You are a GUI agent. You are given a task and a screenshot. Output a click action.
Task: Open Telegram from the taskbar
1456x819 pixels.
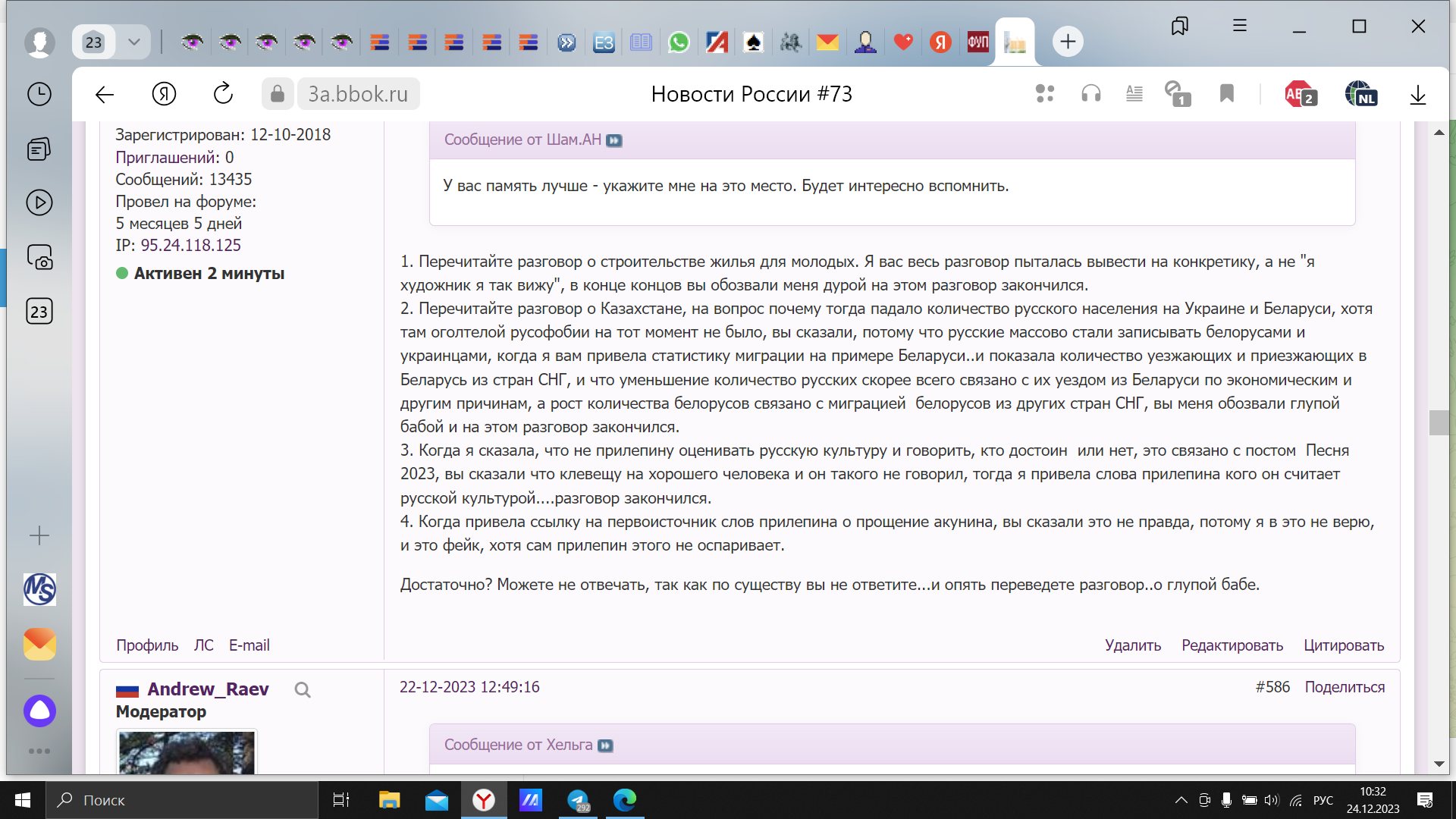click(x=579, y=800)
